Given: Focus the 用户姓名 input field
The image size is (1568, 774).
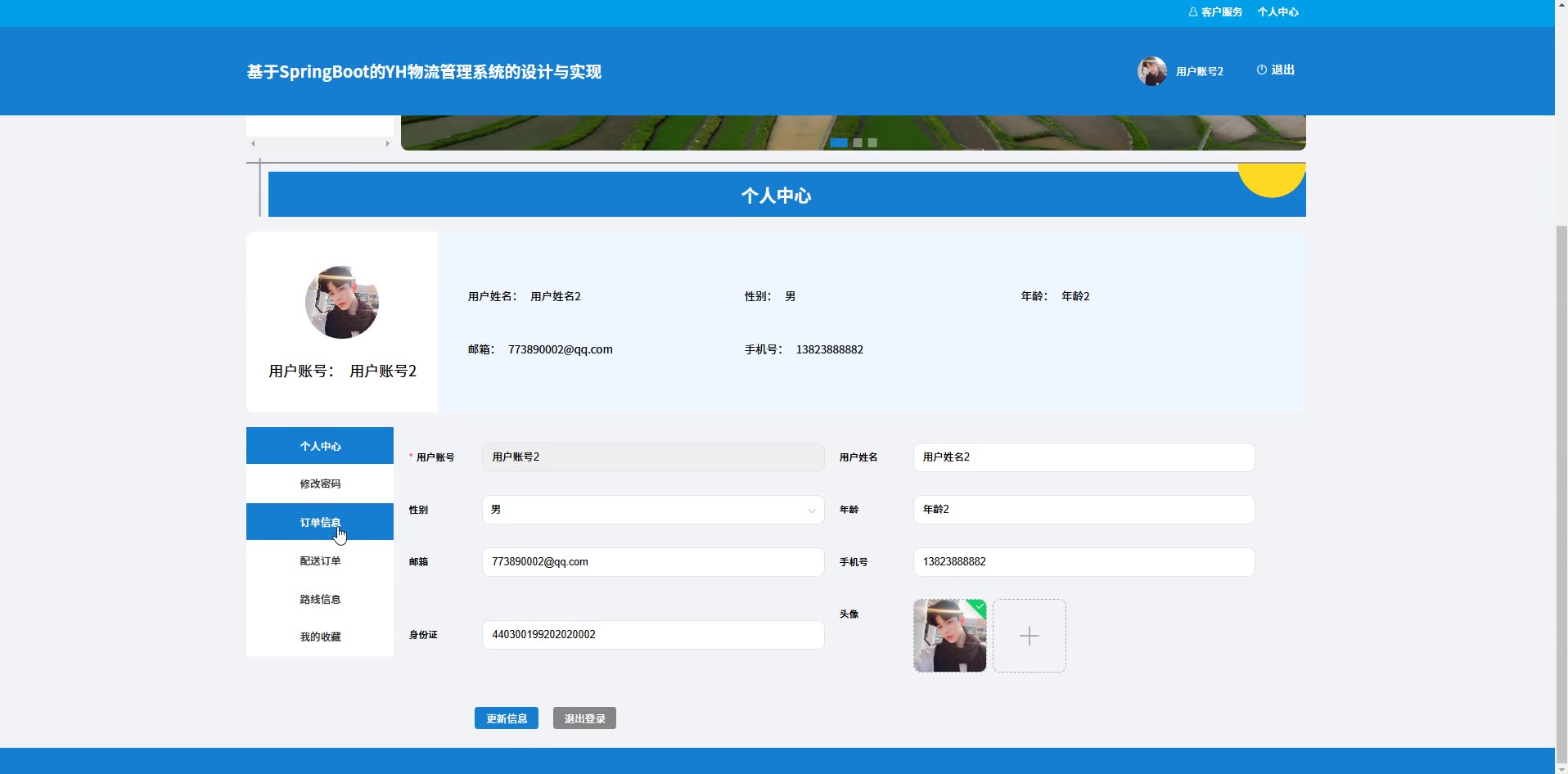Looking at the screenshot, I should 1084,457.
